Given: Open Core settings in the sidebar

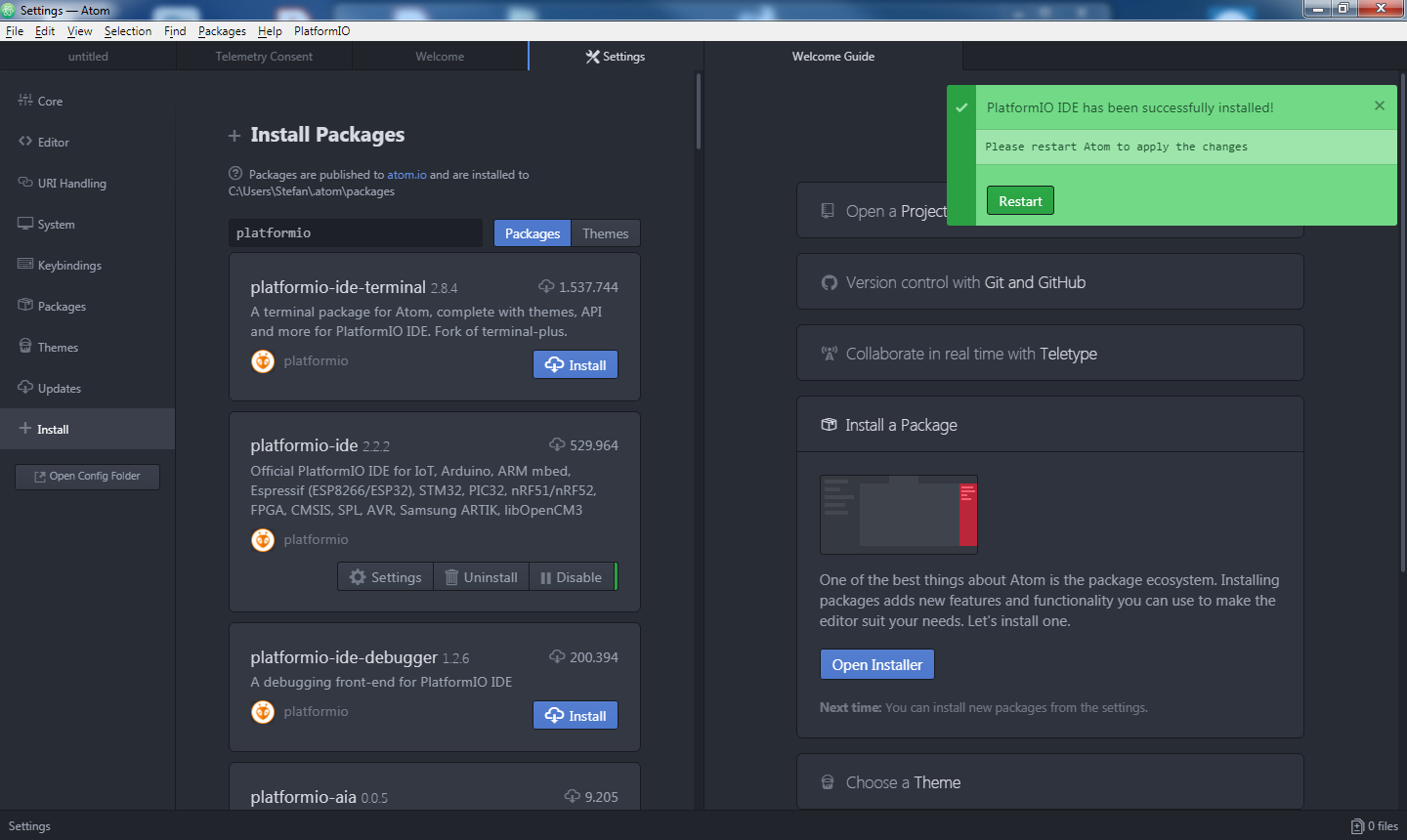Looking at the screenshot, I should (x=87, y=102).
